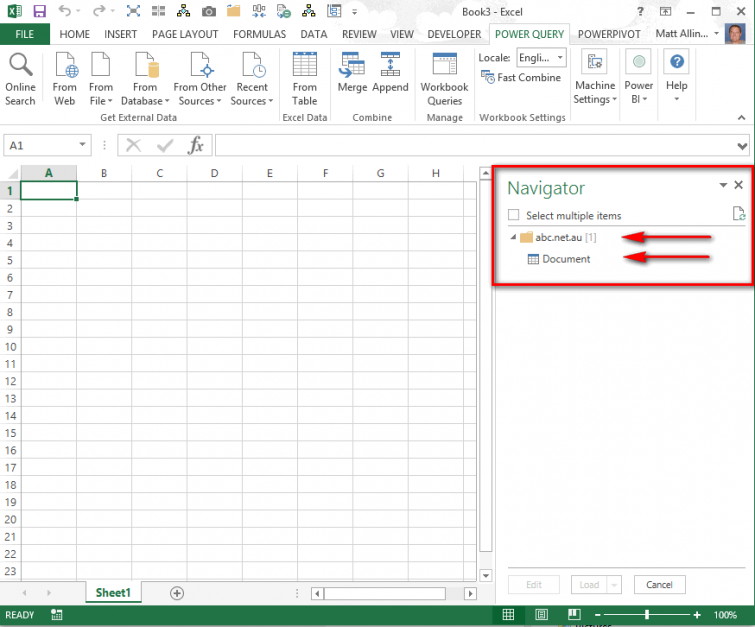Viewport: 755px width, 627px height.
Task: Add a new sheet with plus button
Action: 177,593
